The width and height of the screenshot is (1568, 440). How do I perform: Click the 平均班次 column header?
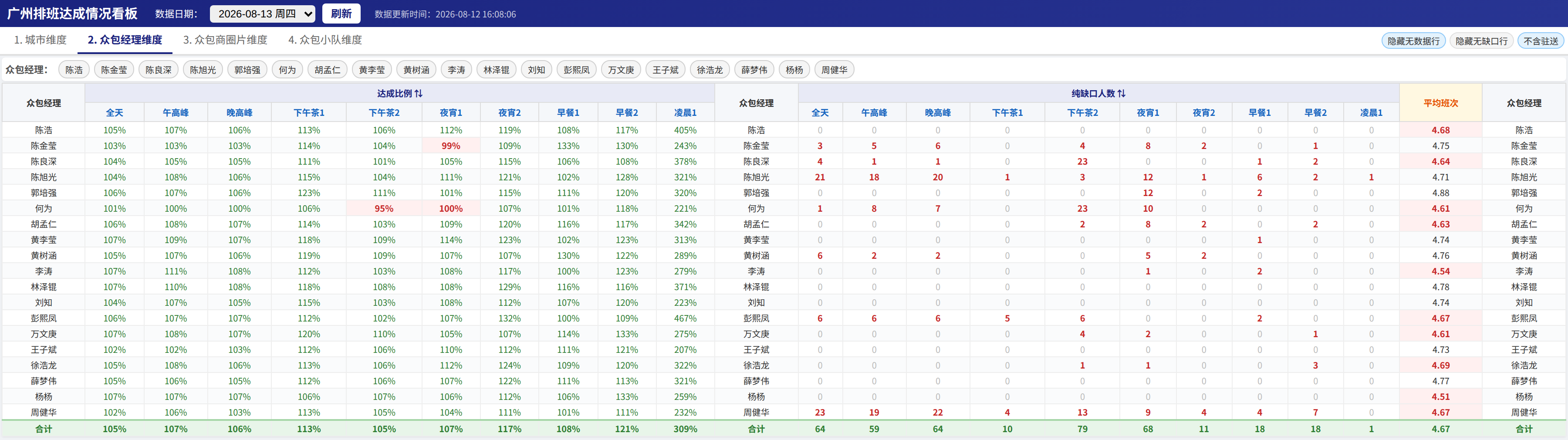point(1441,103)
